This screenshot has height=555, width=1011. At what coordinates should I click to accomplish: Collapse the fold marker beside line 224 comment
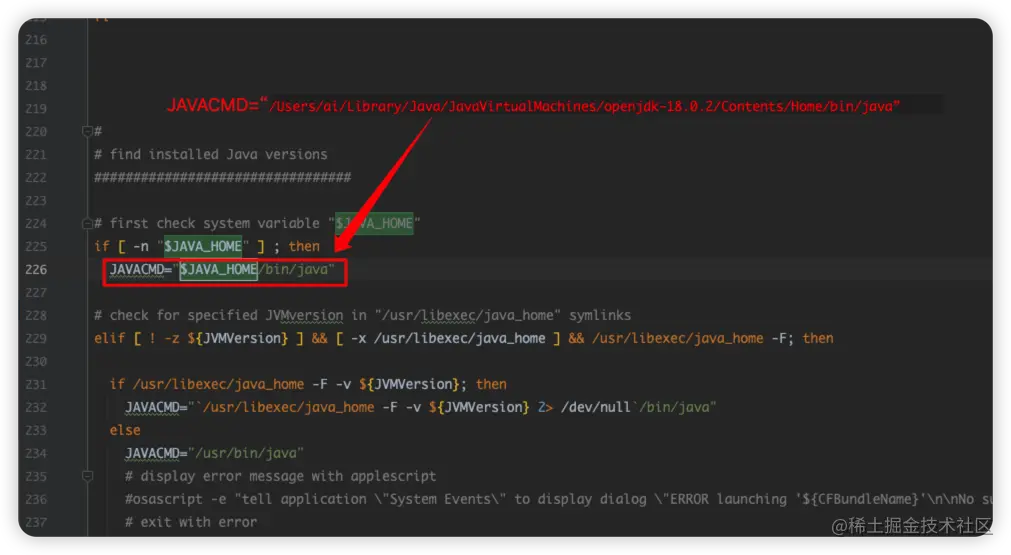tap(88, 224)
